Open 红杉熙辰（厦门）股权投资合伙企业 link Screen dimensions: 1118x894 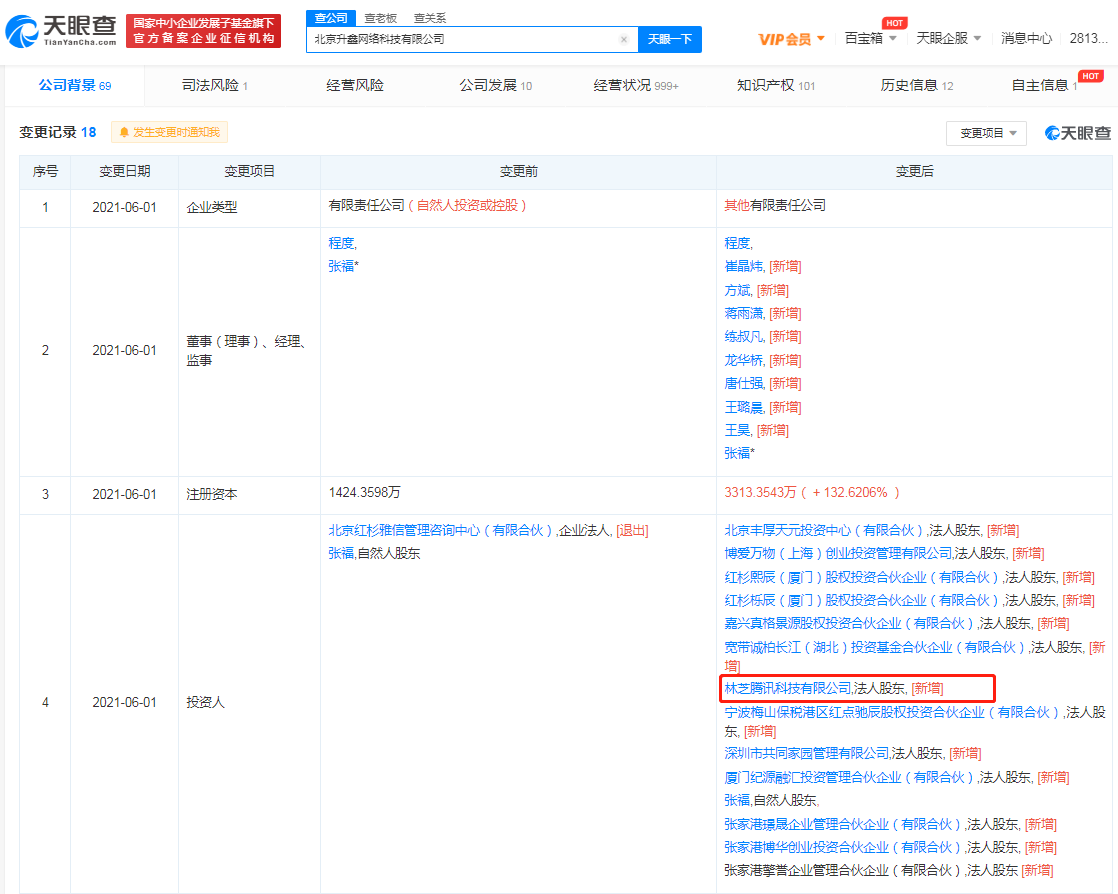861,577
